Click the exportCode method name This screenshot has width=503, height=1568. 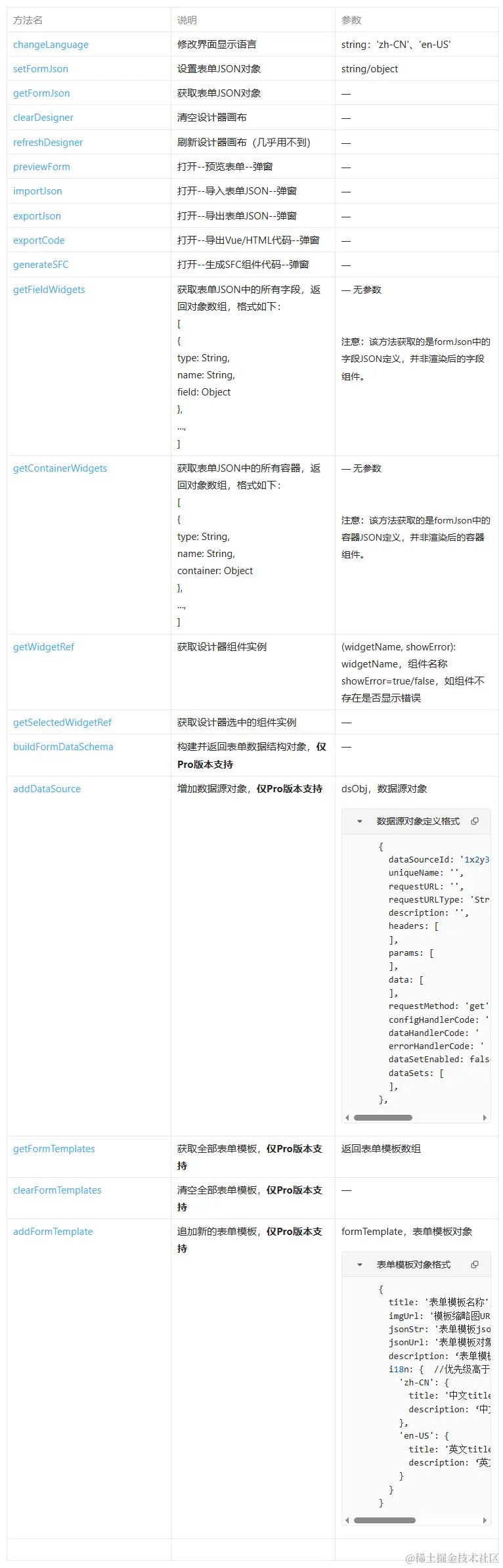point(39,240)
